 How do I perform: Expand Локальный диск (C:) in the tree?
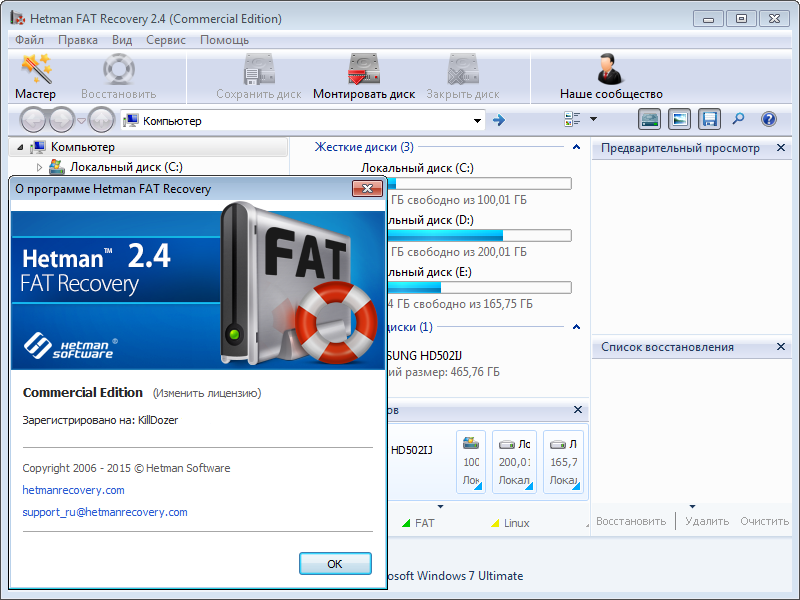(x=39, y=167)
